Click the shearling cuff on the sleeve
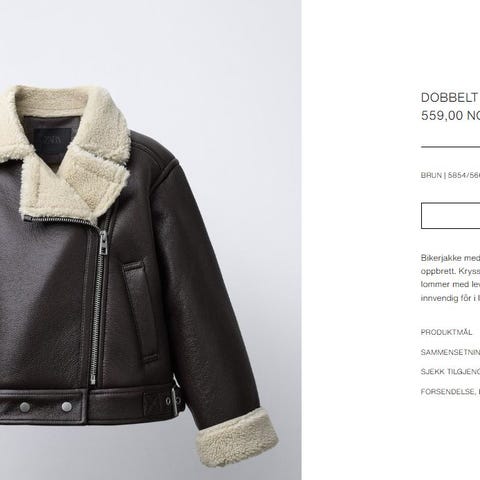The height and width of the screenshot is (480, 480). [x=237, y=437]
